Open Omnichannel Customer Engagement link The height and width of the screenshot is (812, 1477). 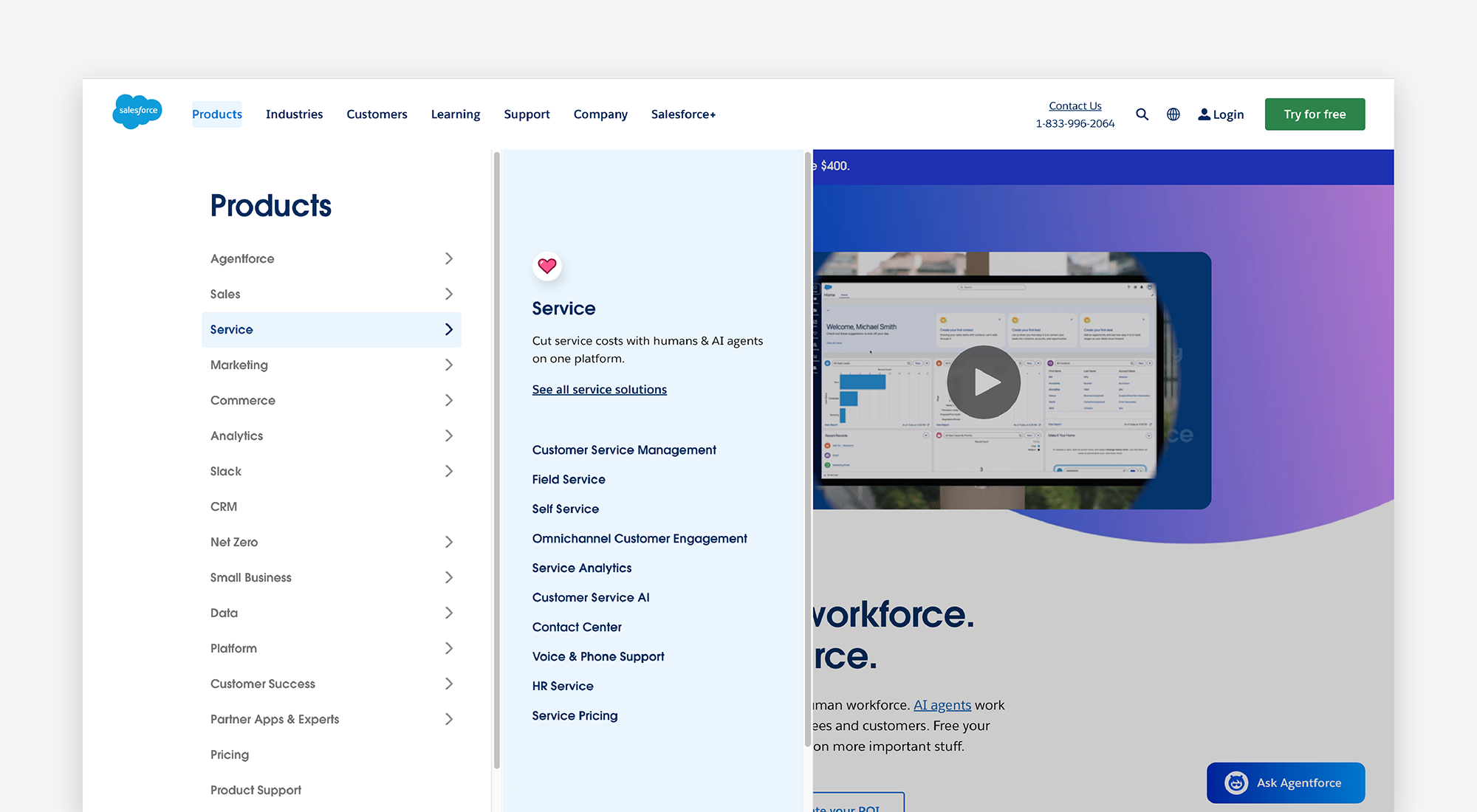[x=640, y=538]
